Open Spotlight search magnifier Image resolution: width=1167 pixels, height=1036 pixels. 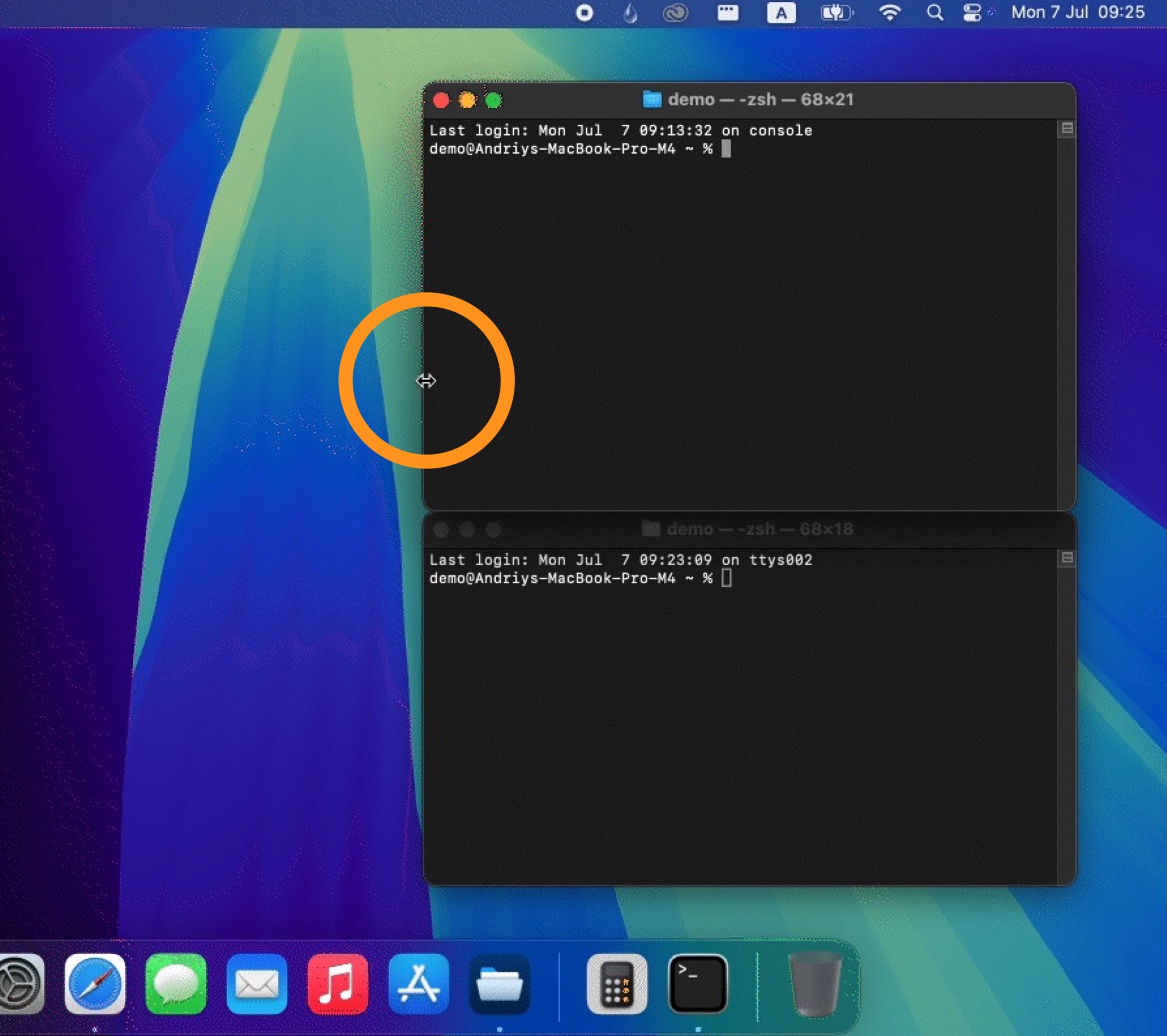coord(934,13)
